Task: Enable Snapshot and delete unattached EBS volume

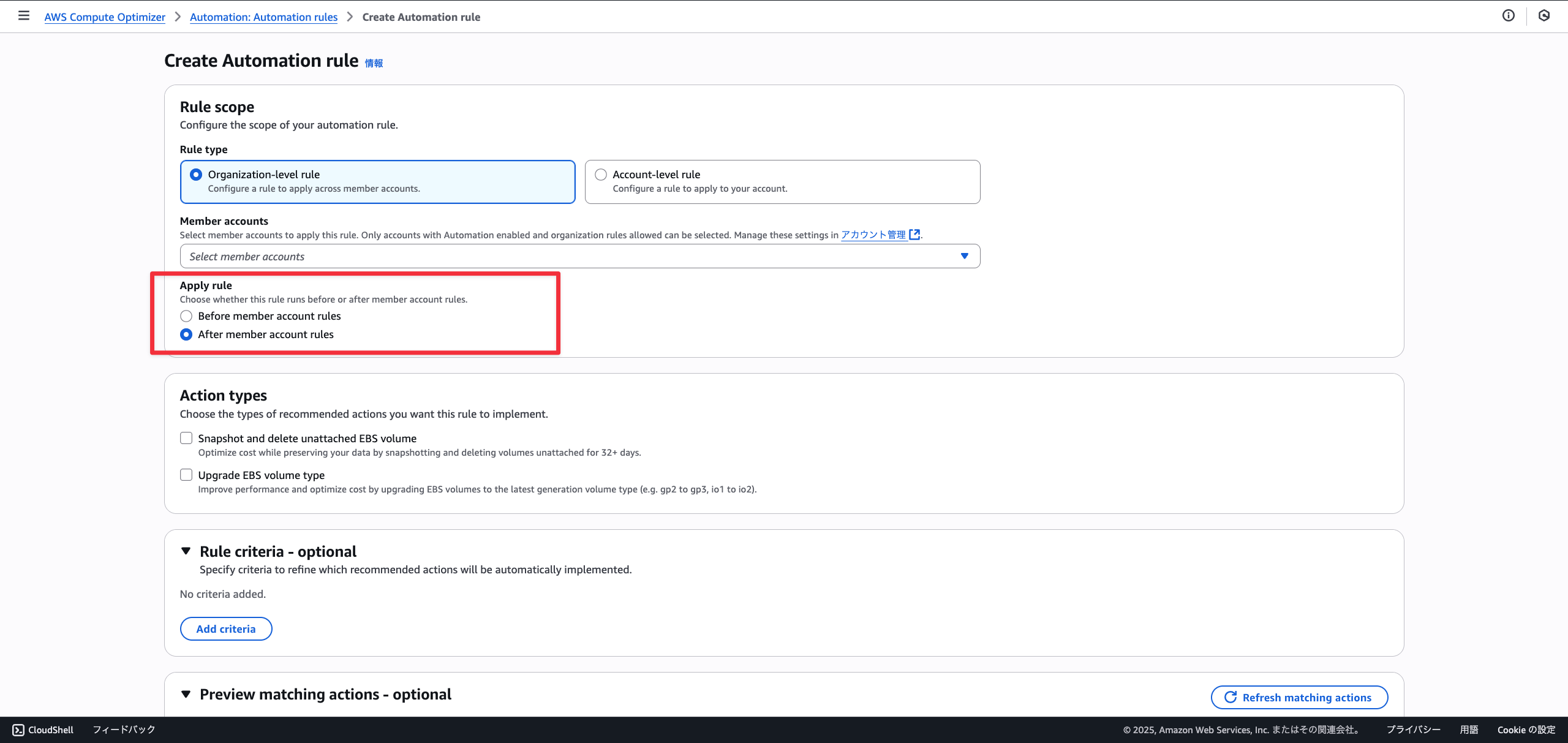Action: pyautogui.click(x=186, y=439)
